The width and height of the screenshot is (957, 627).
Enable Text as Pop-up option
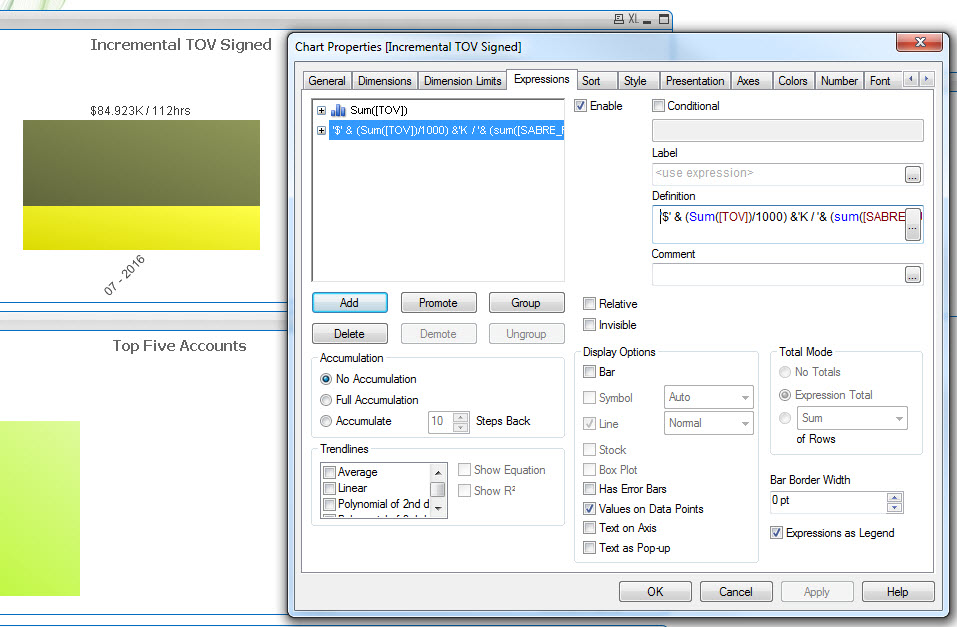[589, 548]
